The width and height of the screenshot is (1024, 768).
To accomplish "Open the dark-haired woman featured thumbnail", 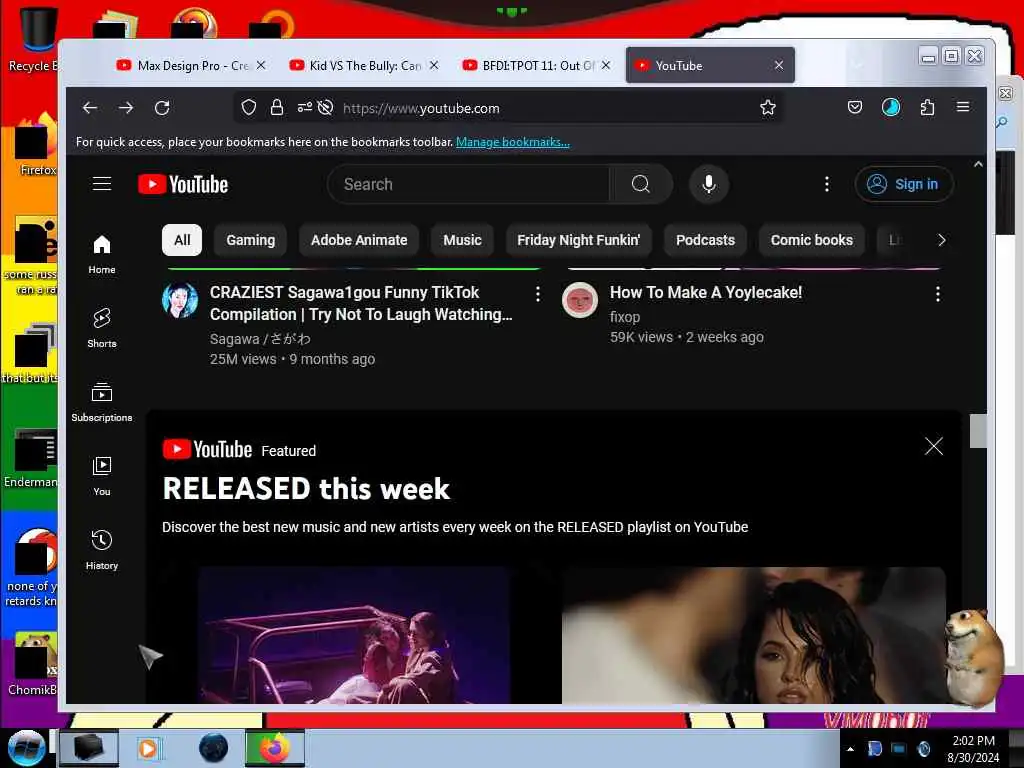I will click(754, 635).
